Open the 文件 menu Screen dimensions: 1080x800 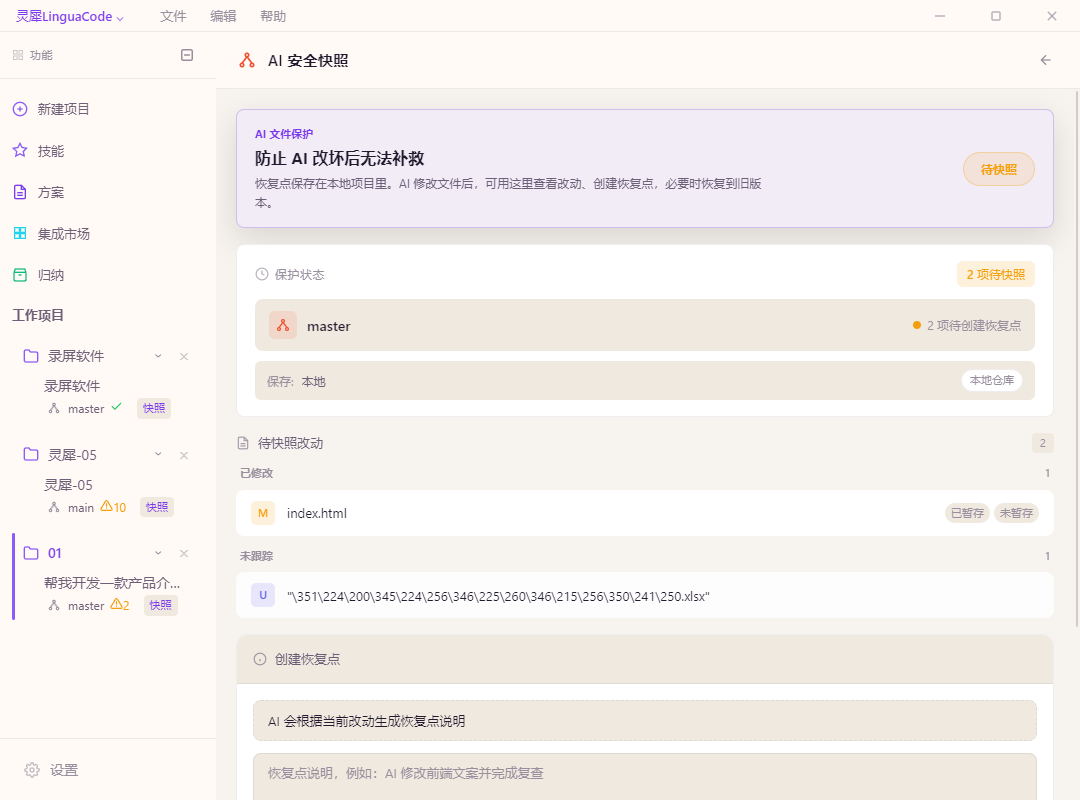pyautogui.click(x=173, y=17)
